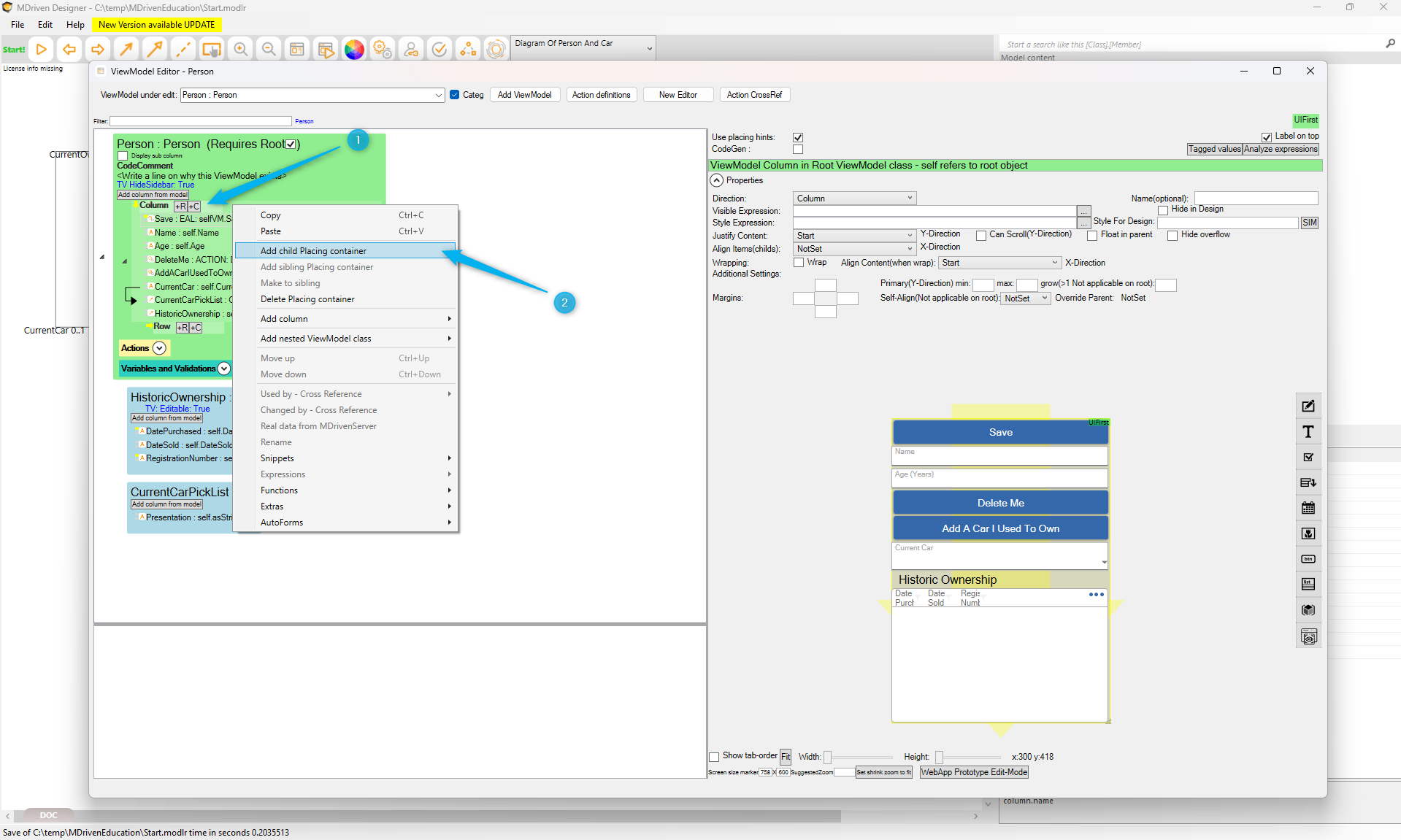The height and width of the screenshot is (840, 1401).
Task: Expand the Actions section in Person
Action: click(x=158, y=348)
